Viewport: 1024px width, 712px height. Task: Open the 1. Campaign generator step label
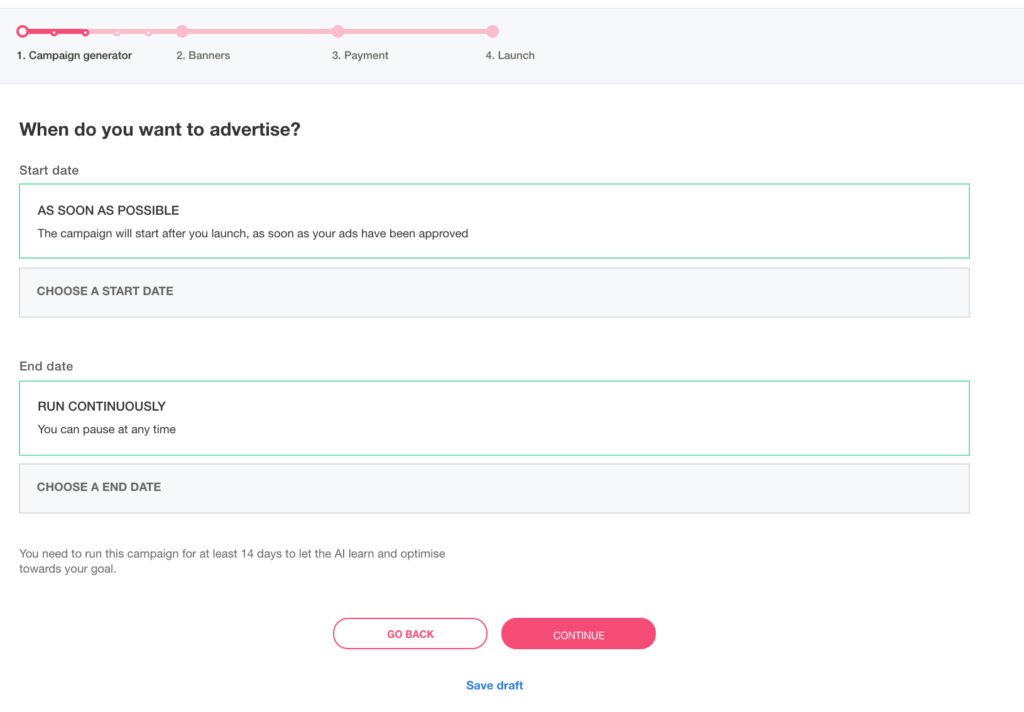click(74, 56)
